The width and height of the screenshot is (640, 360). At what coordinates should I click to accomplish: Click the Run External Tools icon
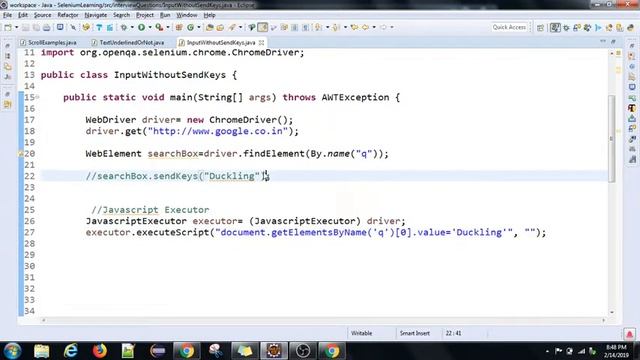pyautogui.click(x=159, y=27)
